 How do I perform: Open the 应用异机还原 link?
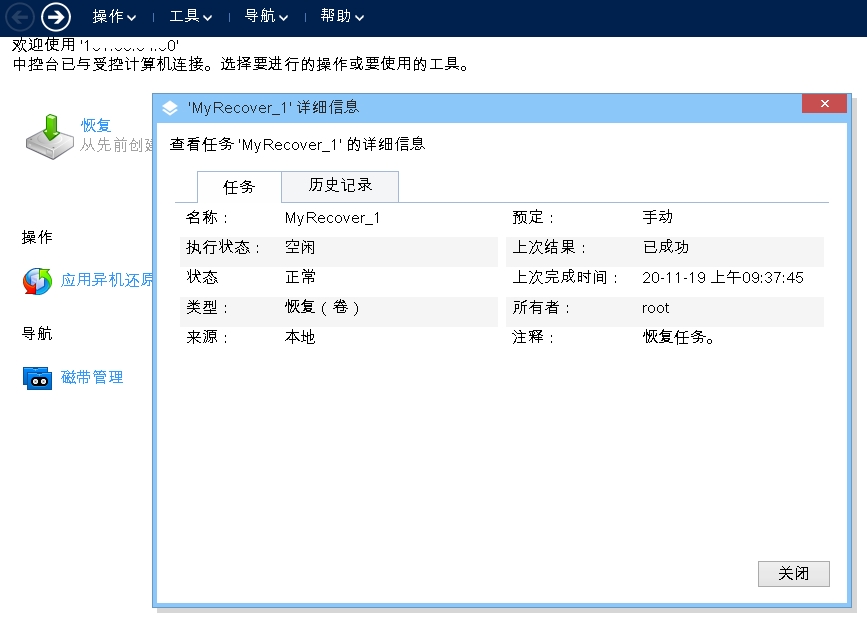click(x=106, y=280)
